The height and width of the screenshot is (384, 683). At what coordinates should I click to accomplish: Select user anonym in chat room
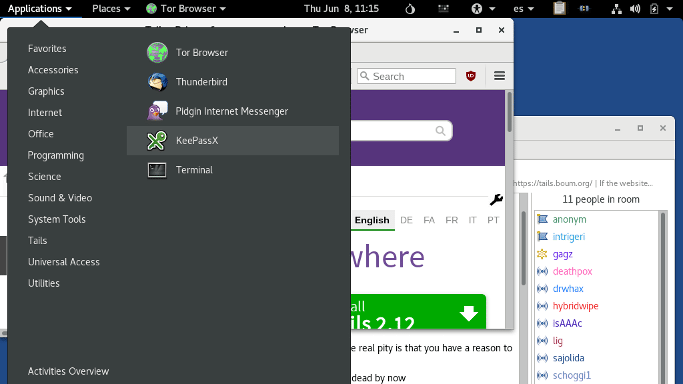click(x=569, y=219)
